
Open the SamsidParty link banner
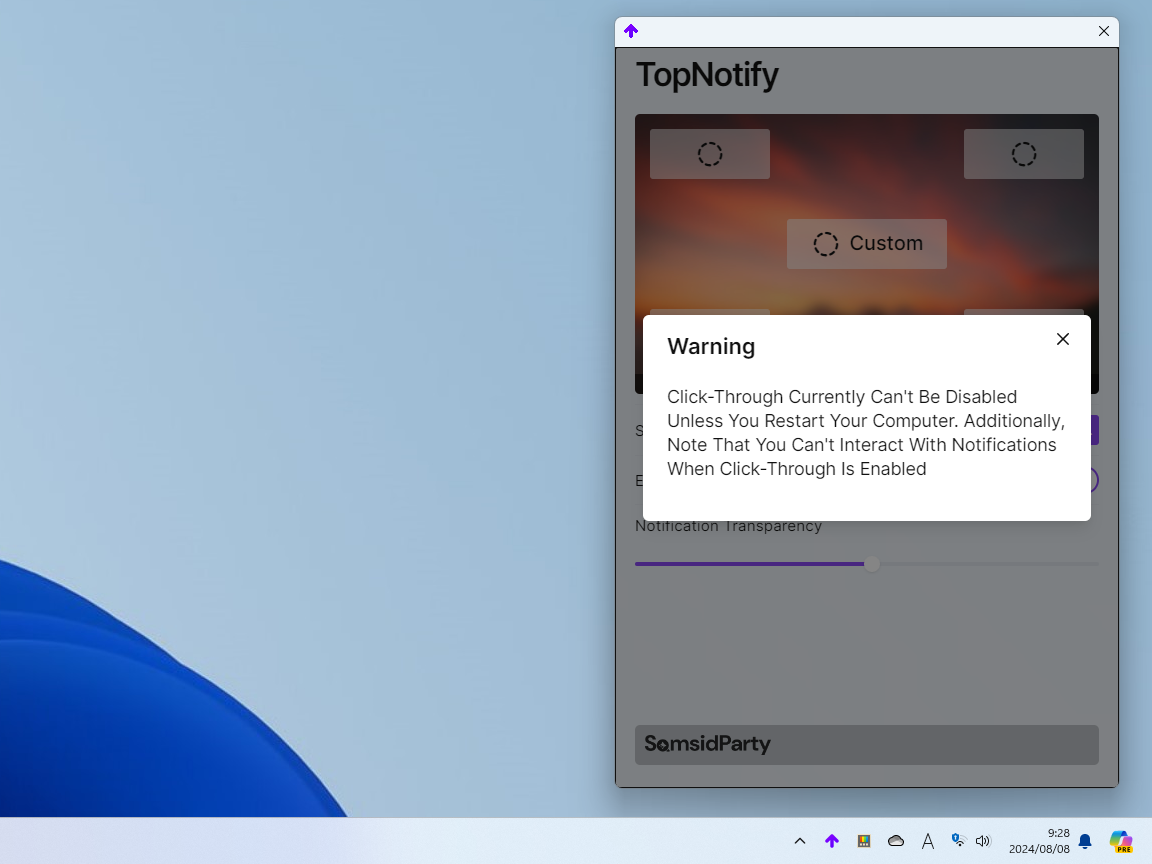[x=867, y=745]
